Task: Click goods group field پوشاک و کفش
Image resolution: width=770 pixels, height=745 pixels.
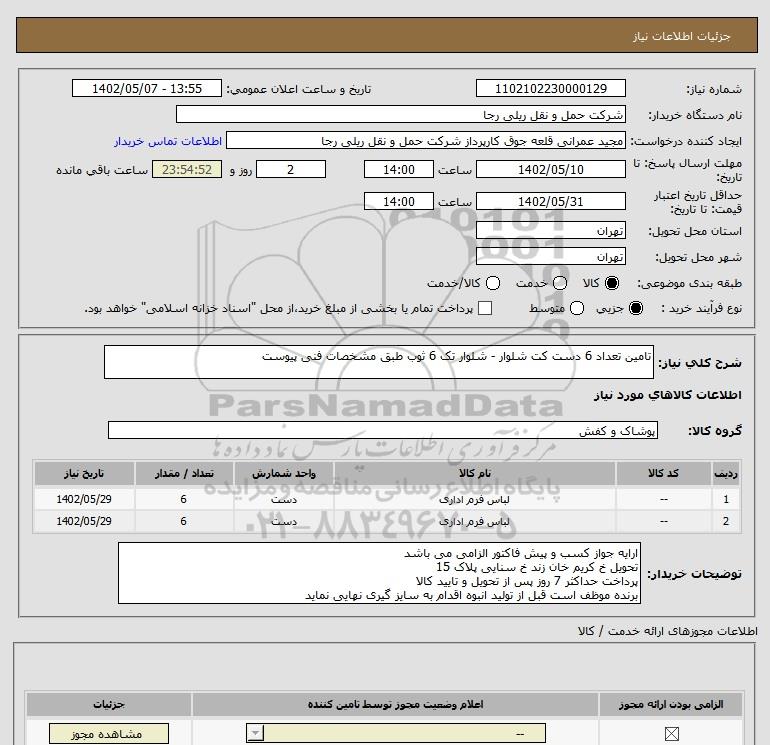Action: 383,430
